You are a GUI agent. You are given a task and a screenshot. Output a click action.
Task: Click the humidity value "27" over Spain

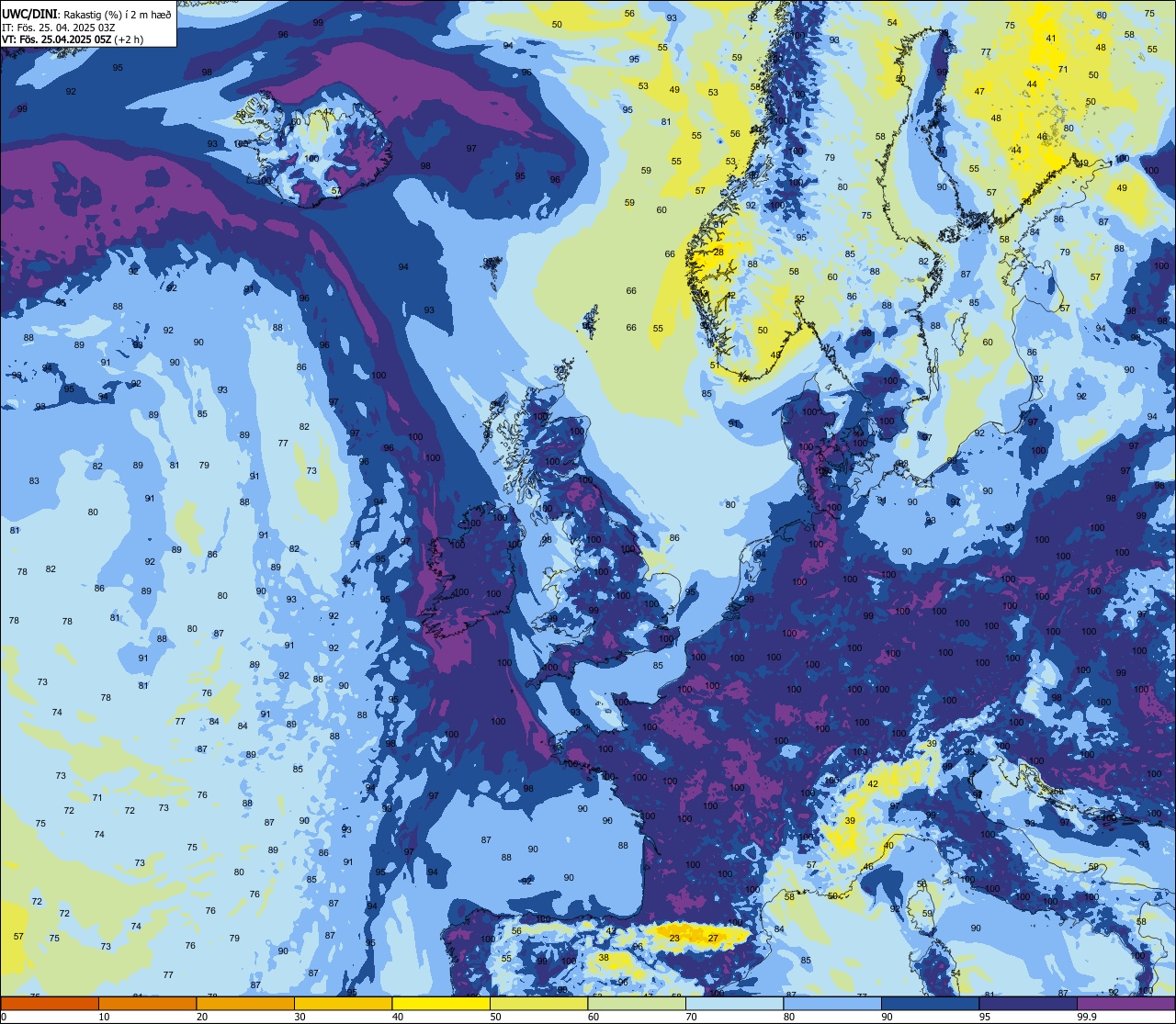pos(713,938)
